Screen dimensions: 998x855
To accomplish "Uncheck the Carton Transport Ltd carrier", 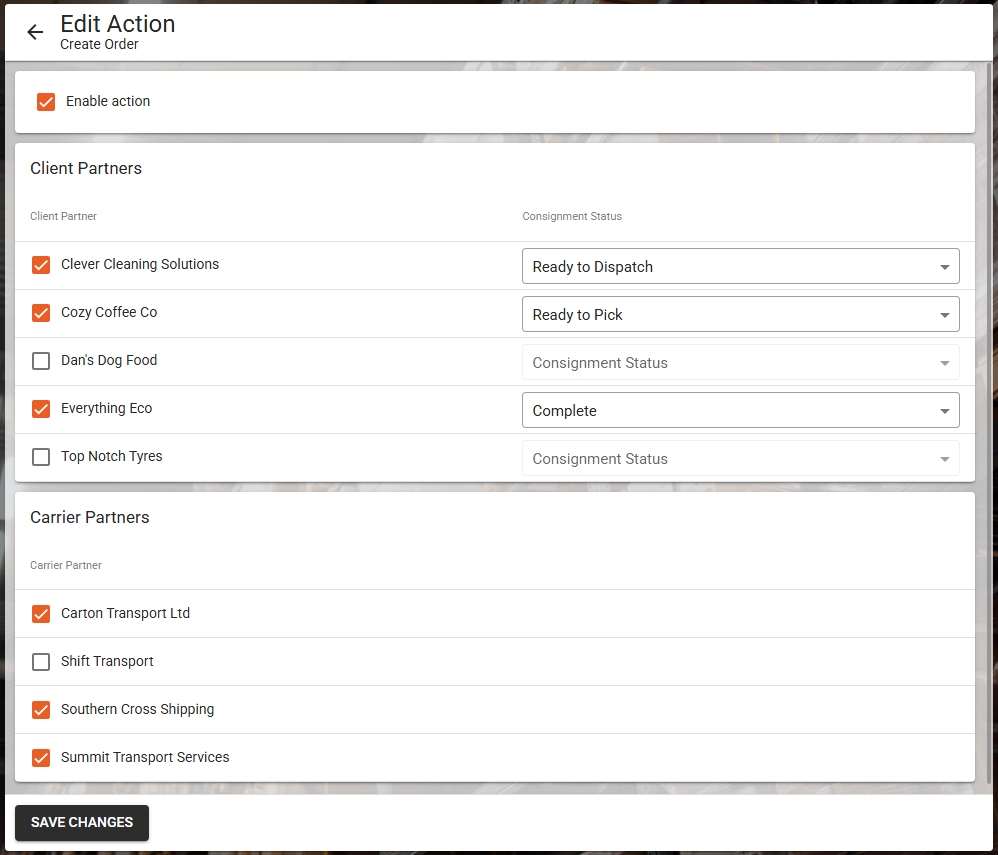I will (41, 614).
